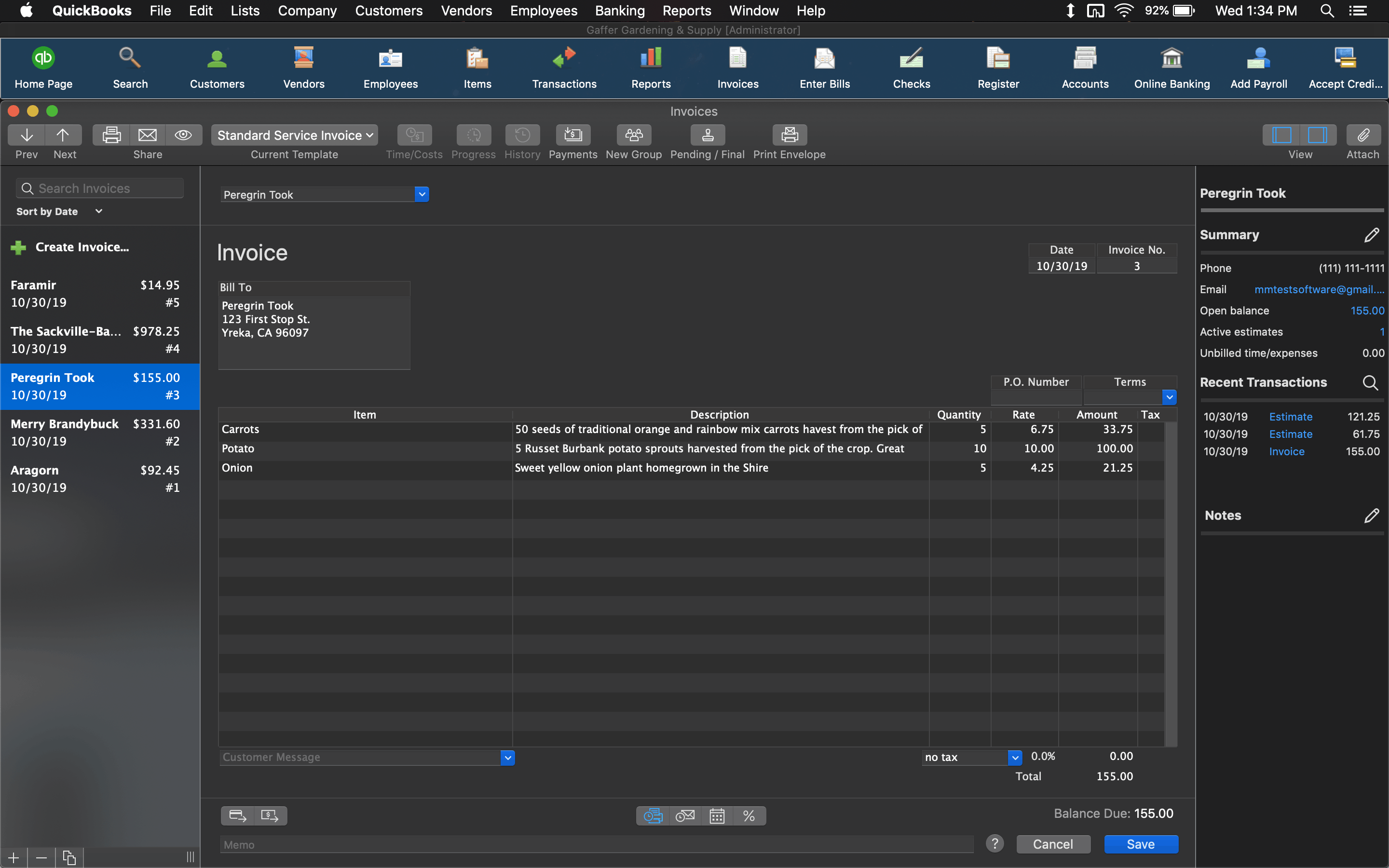The image size is (1389, 868).
Task: Toggle the left sidebar view button
Action: pyautogui.click(x=1281, y=135)
